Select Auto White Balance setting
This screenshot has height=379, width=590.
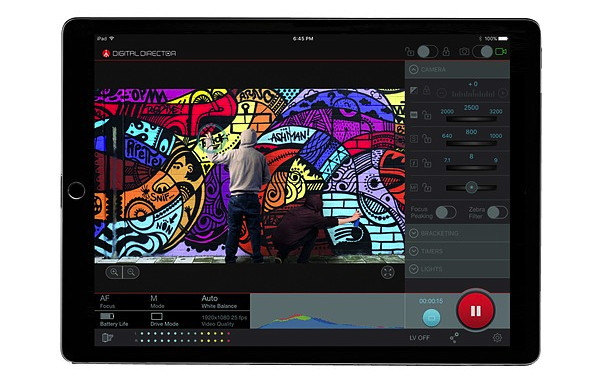[219, 302]
